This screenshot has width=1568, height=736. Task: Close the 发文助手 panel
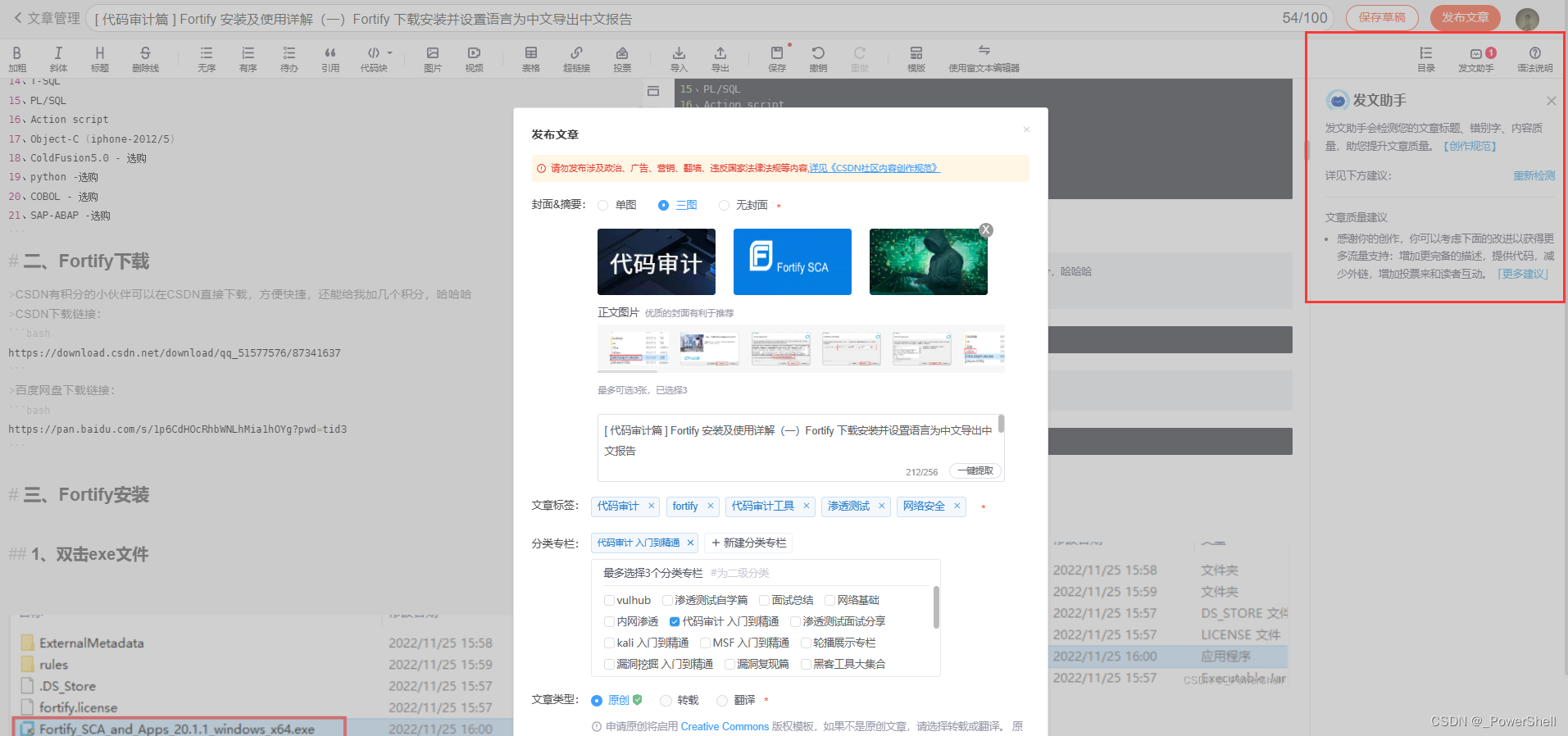coord(1551,101)
